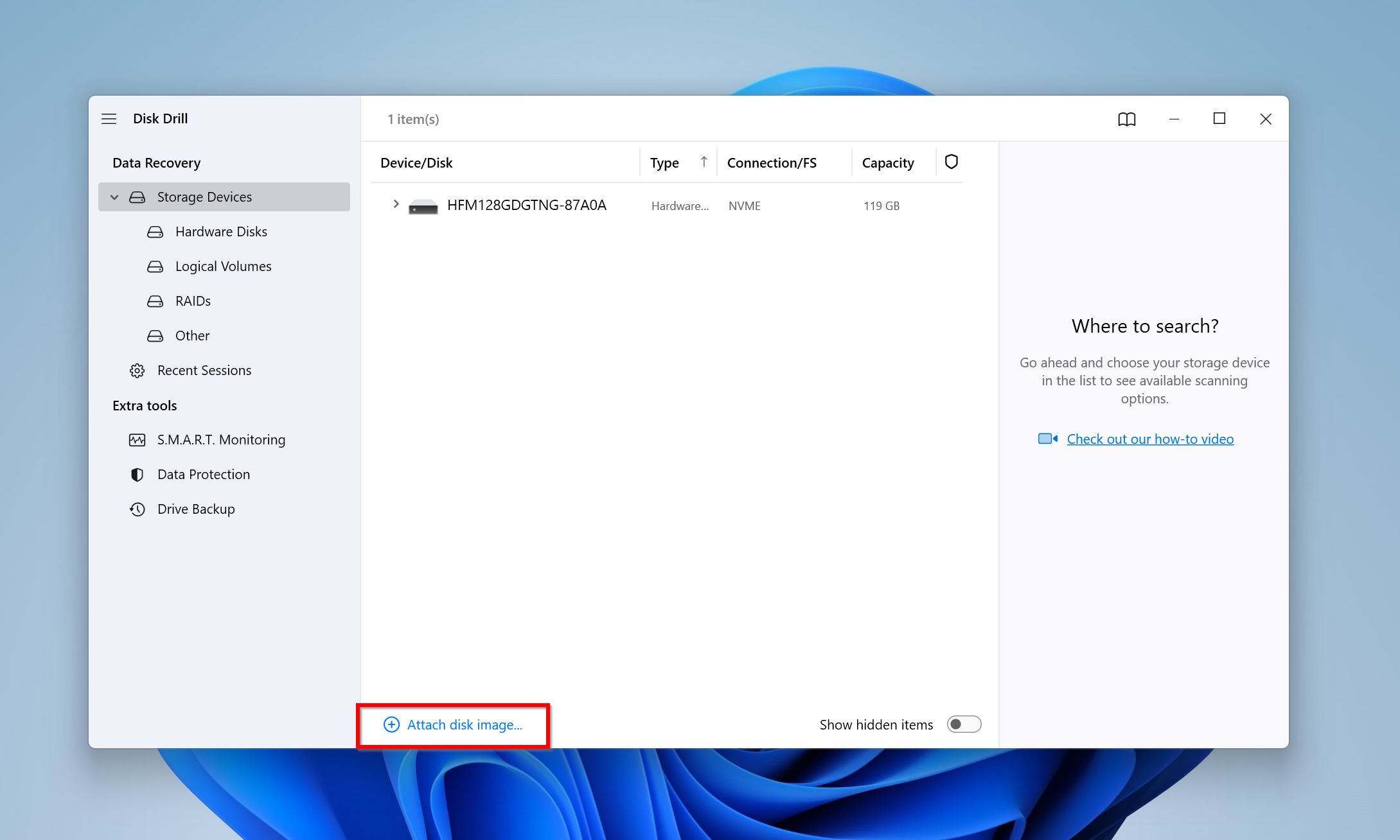Click Attach disk image button
Image resolution: width=1400 pixels, height=840 pixels.
(453, 725)
